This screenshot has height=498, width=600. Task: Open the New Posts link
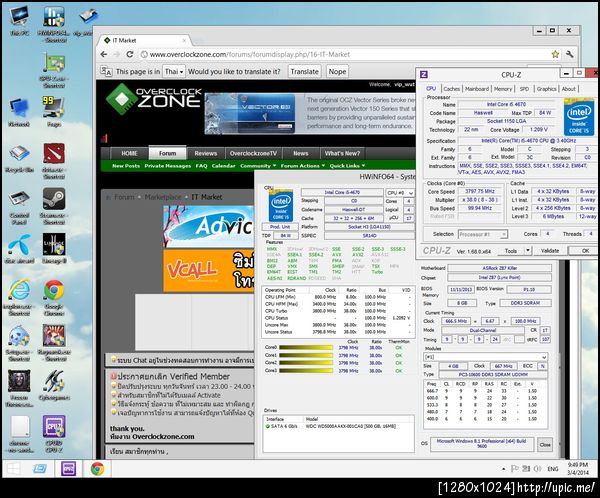[126, 166]
